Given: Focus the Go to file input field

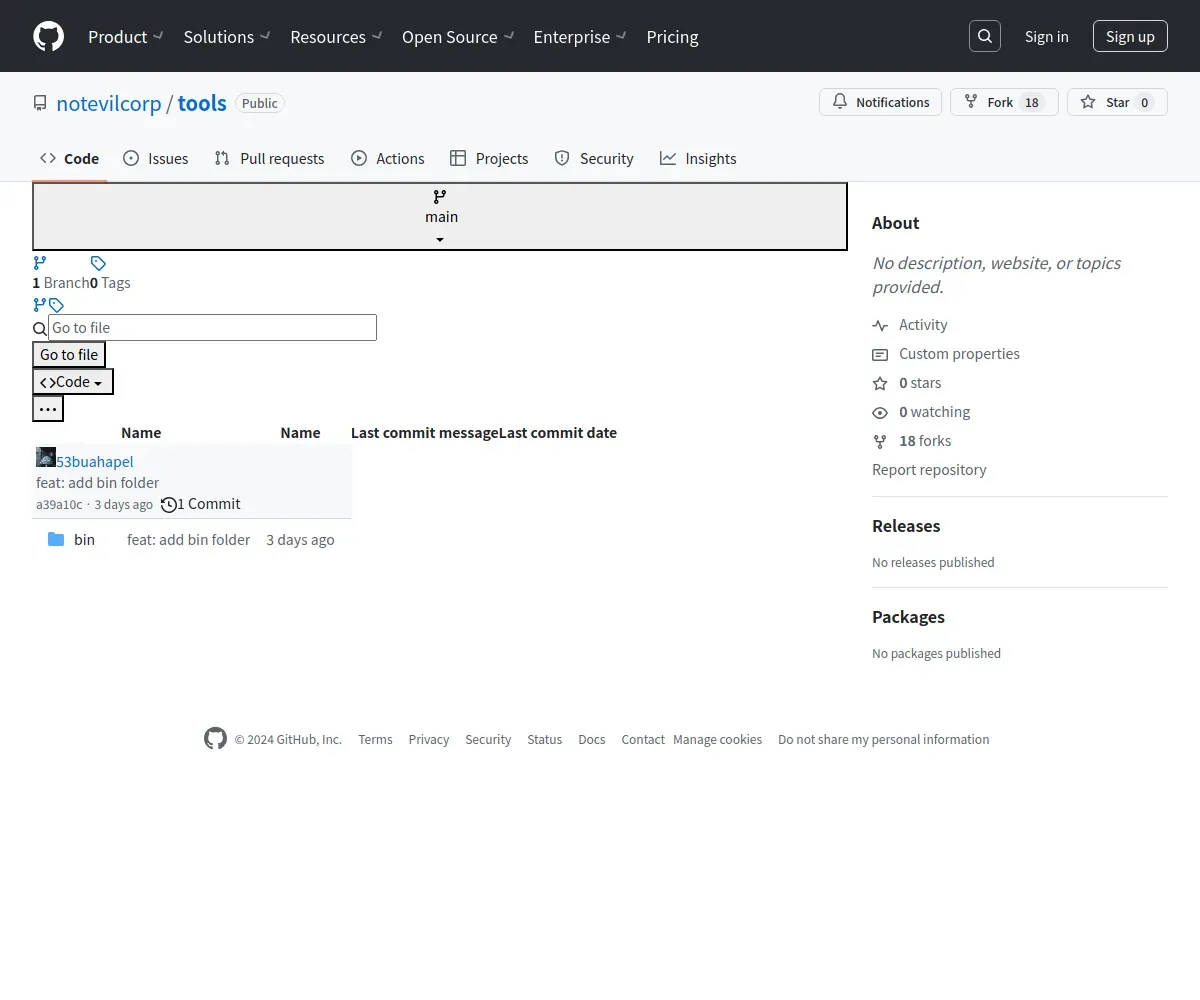Looking at the screenshot, I should pyautogui.click(x=212, y=327).
